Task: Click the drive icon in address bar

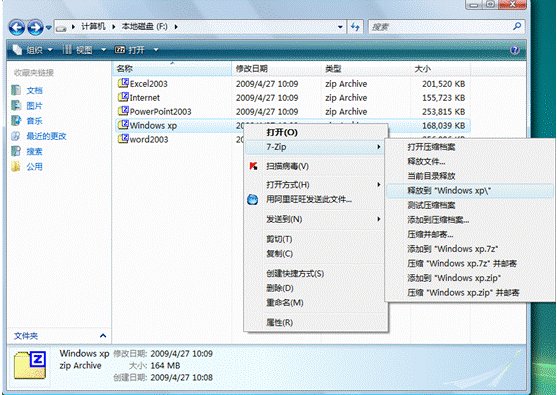Action: (61, 28)
